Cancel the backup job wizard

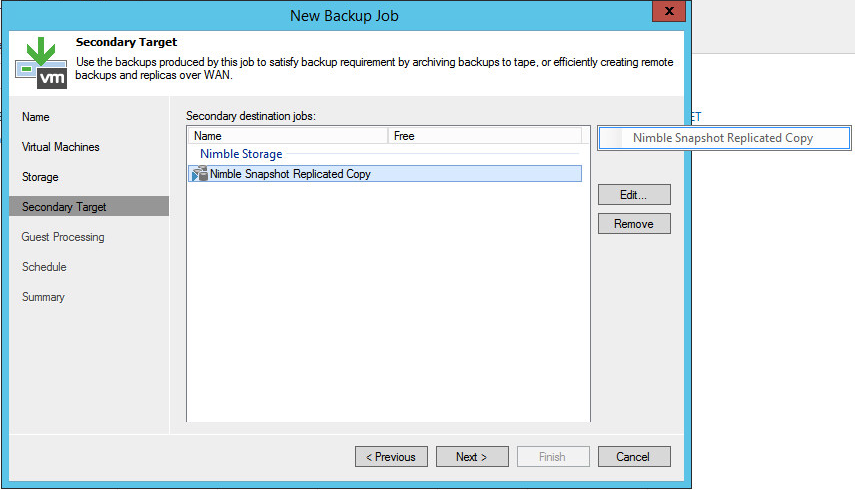(634, 457)
